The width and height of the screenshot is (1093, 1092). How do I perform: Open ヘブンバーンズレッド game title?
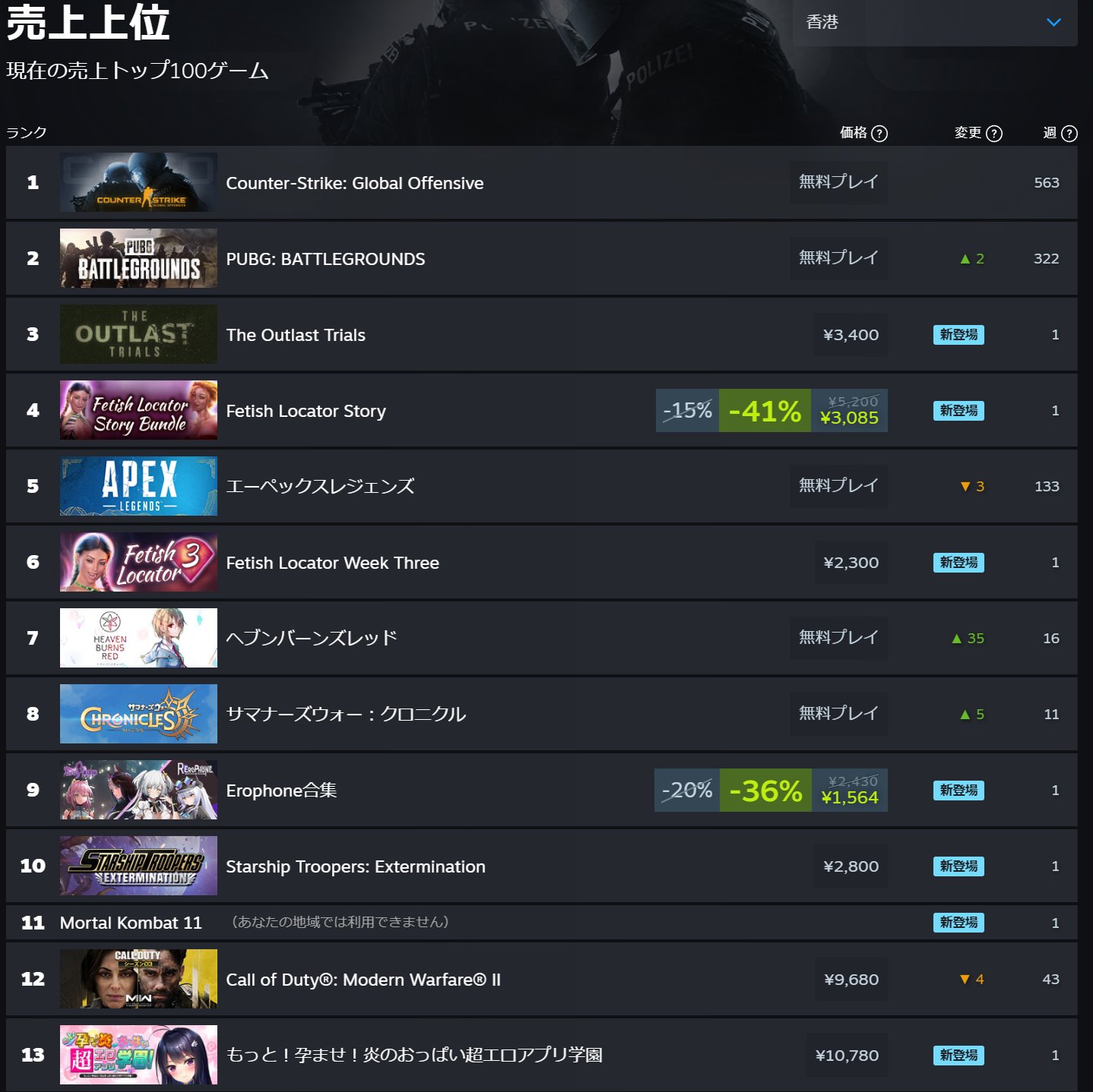click(x=311, y=638)
